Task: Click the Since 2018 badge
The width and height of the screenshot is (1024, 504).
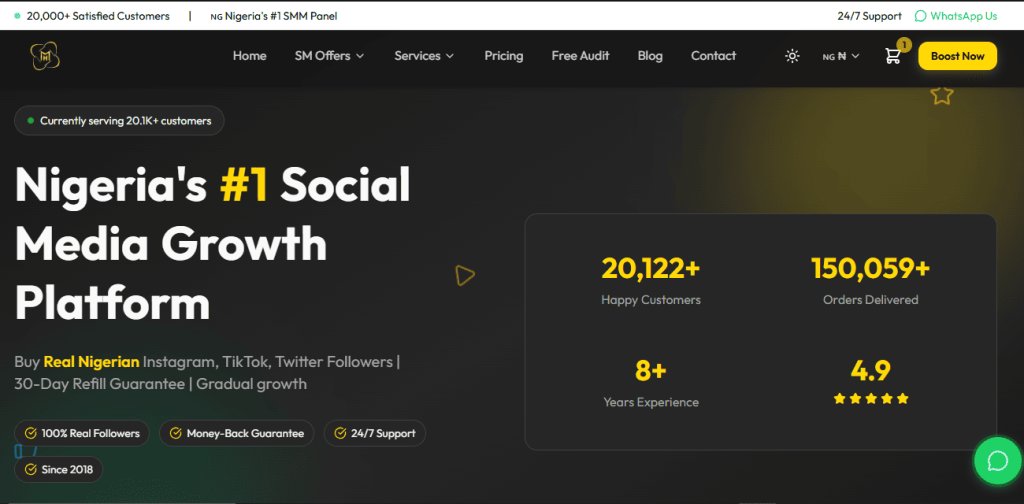Action: pyautogui.click(x=59, y=469)
